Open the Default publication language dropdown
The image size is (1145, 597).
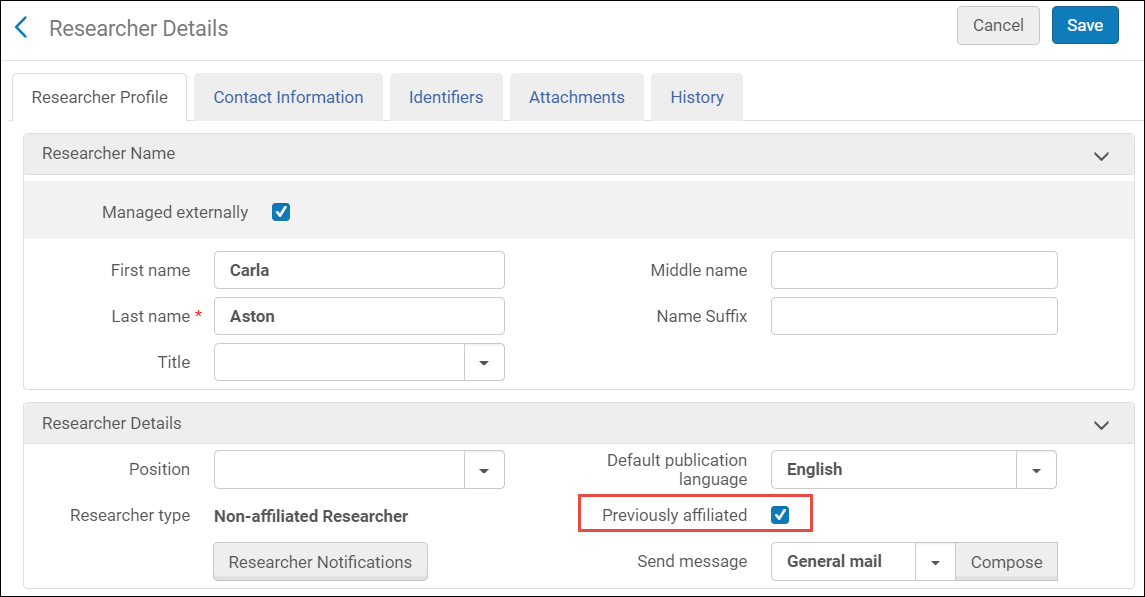pyautogui.click(x=1036, y=469)
